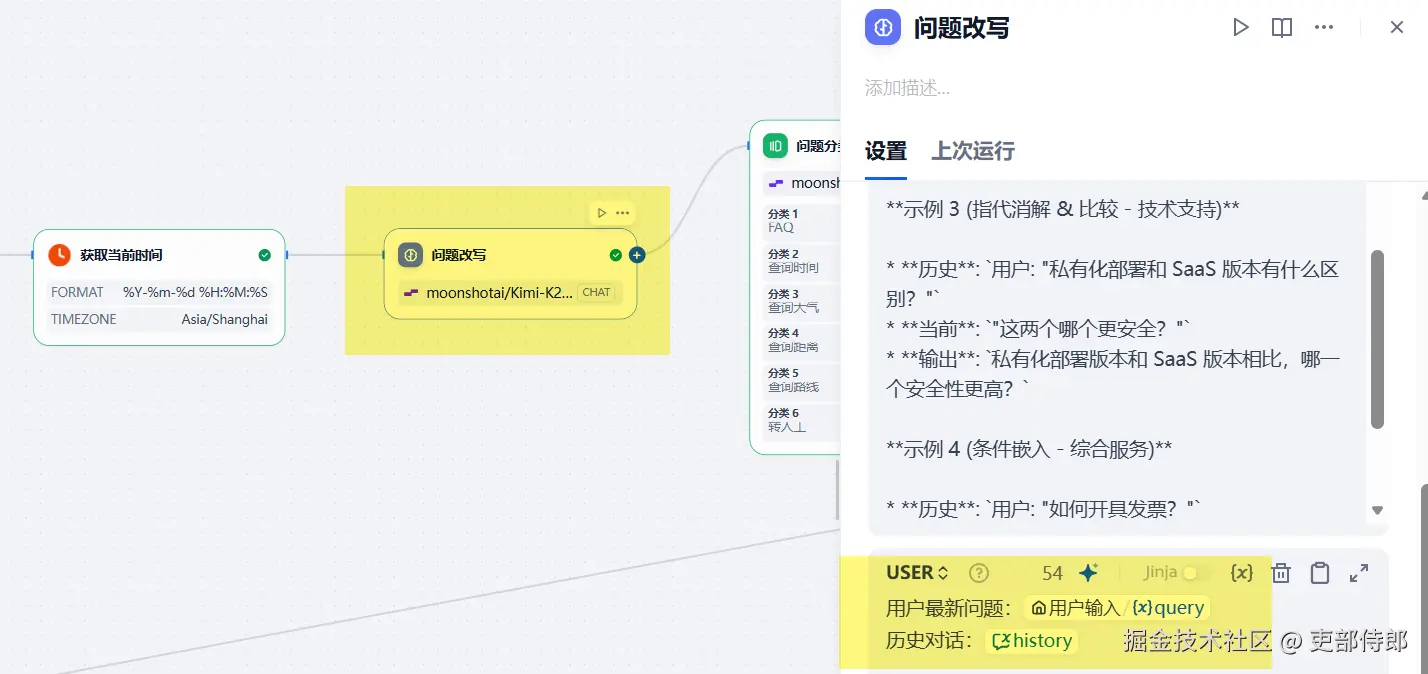
Task: Click the scroll-down arrow on the settings panel
Action: pyautogui.click(x=1376, y=509)
